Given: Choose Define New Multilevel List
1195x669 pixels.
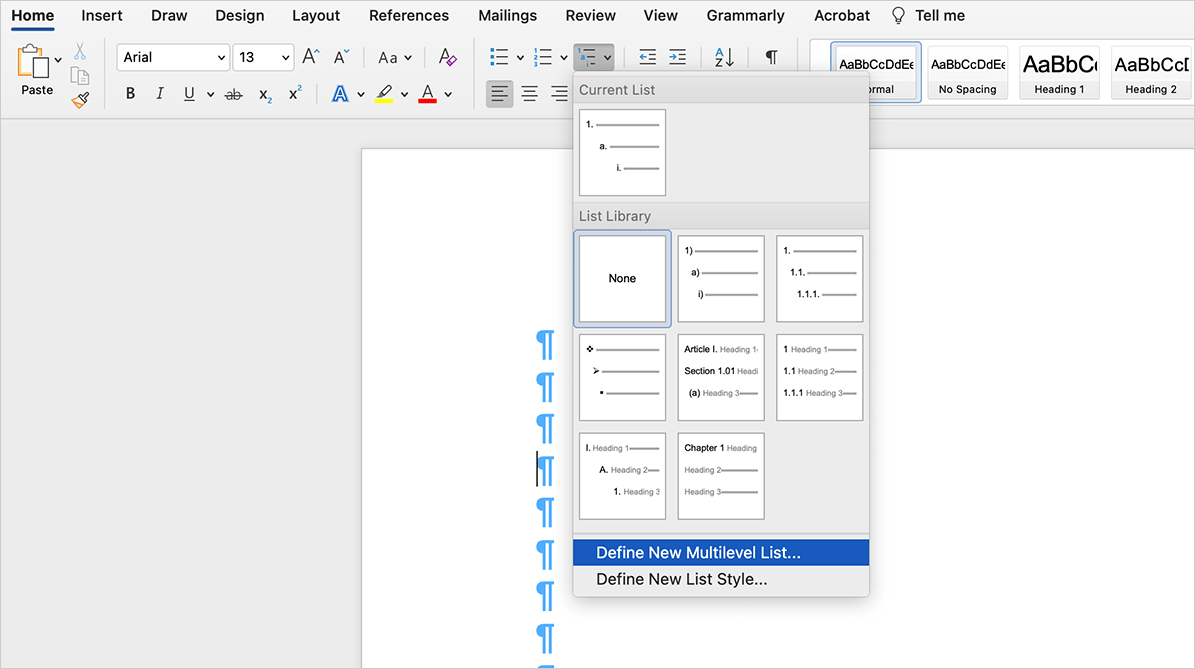Looking at the screenshot, I should (720, 551).
